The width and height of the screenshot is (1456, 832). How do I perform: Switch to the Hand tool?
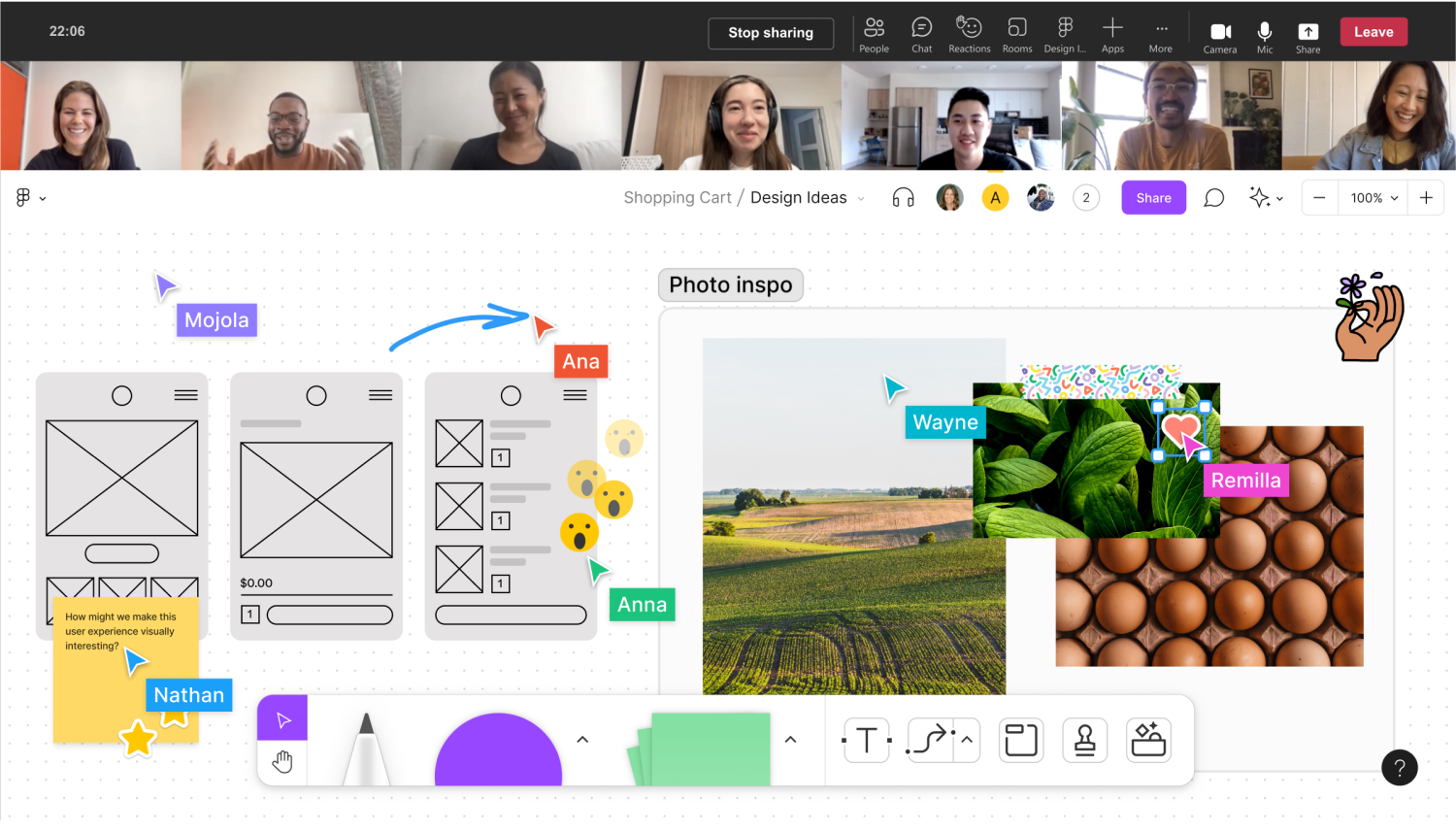(281, 762)
